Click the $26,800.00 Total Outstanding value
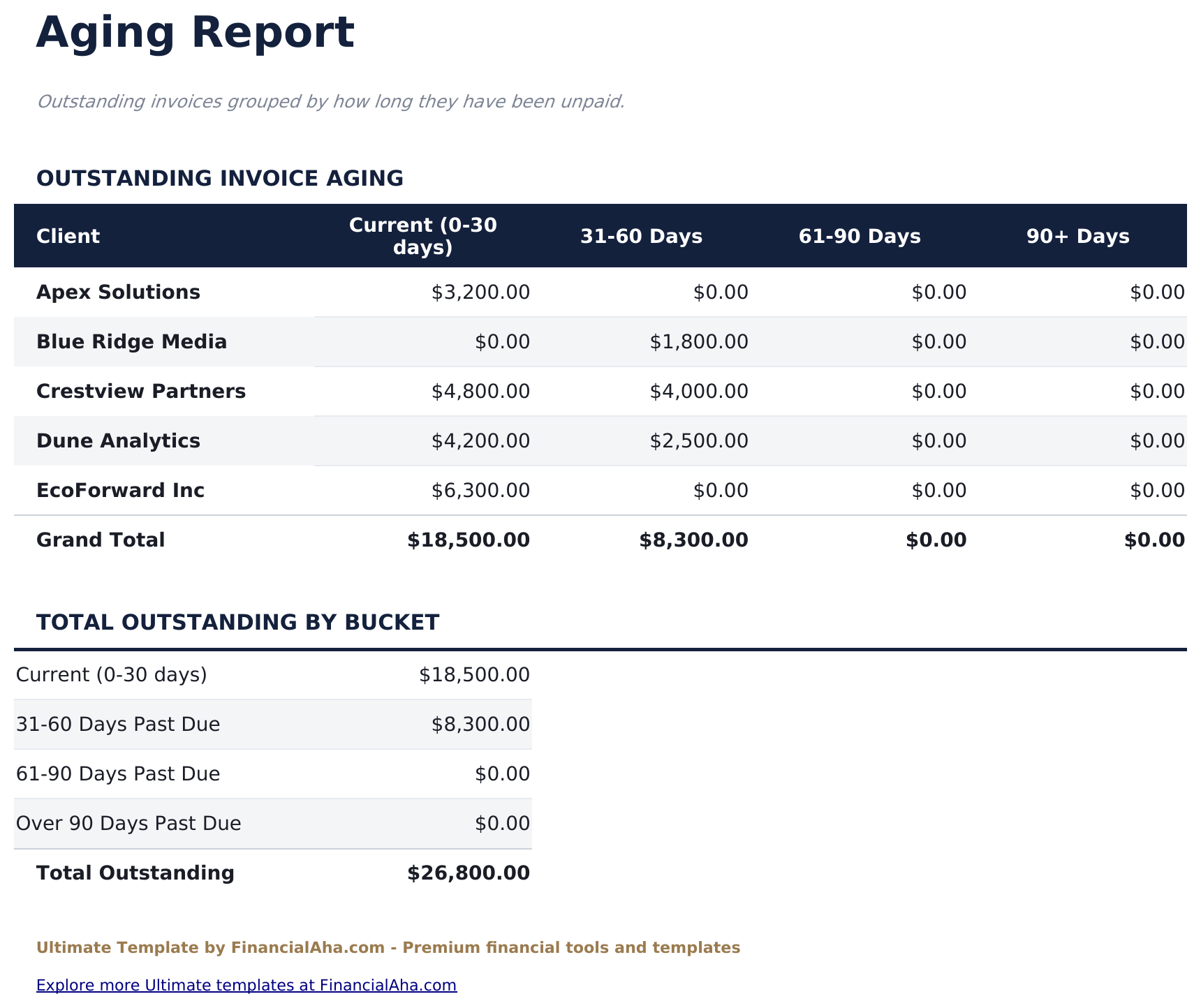 click(x=469, y=873)
